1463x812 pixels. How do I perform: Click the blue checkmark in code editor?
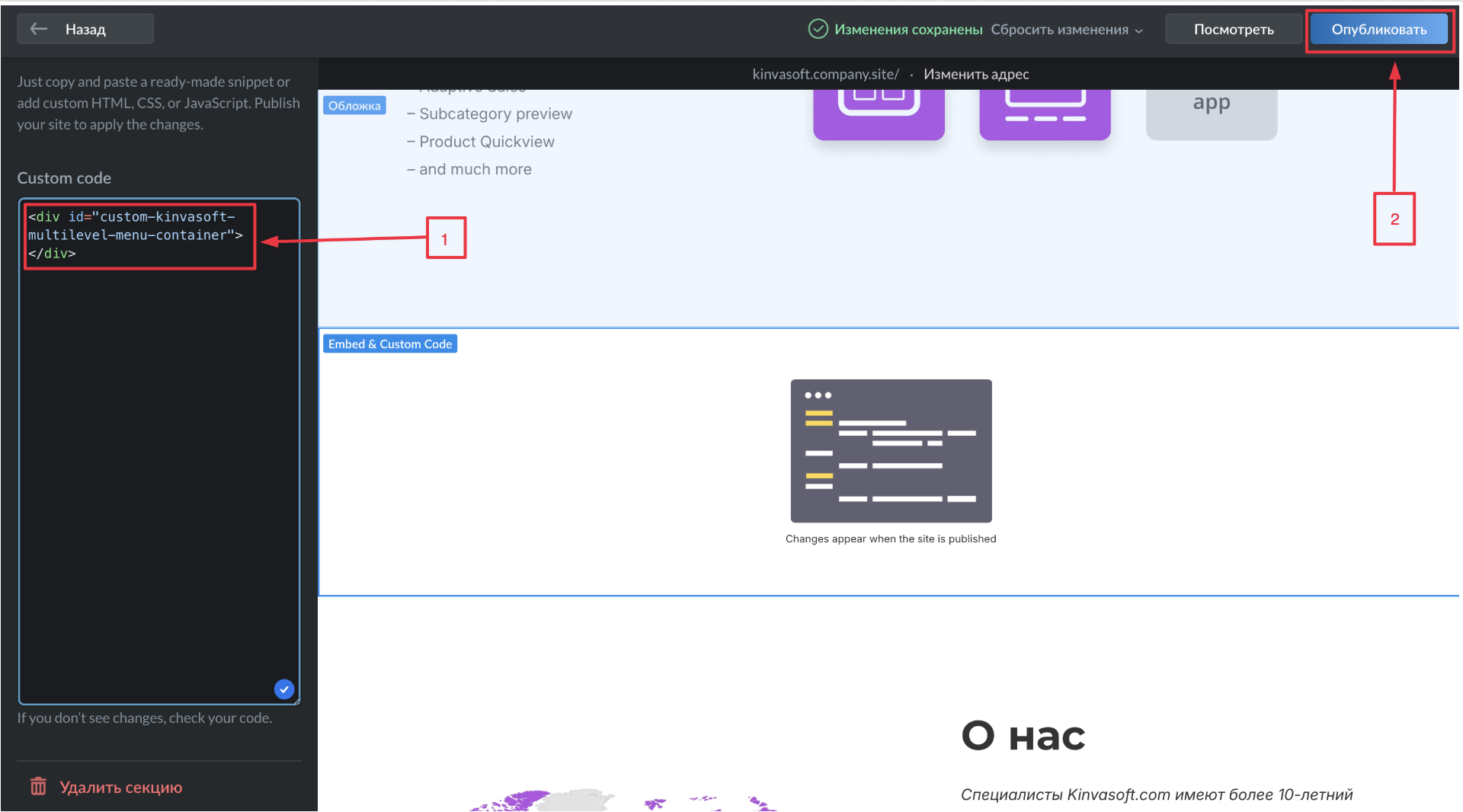tap(284, 689)
